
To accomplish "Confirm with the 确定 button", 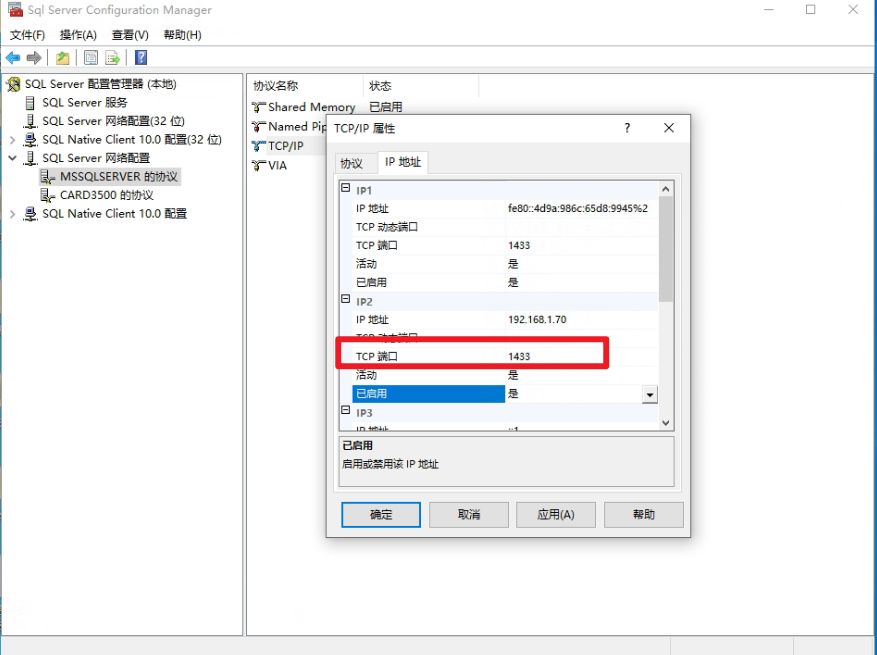I will pos(381,515).
